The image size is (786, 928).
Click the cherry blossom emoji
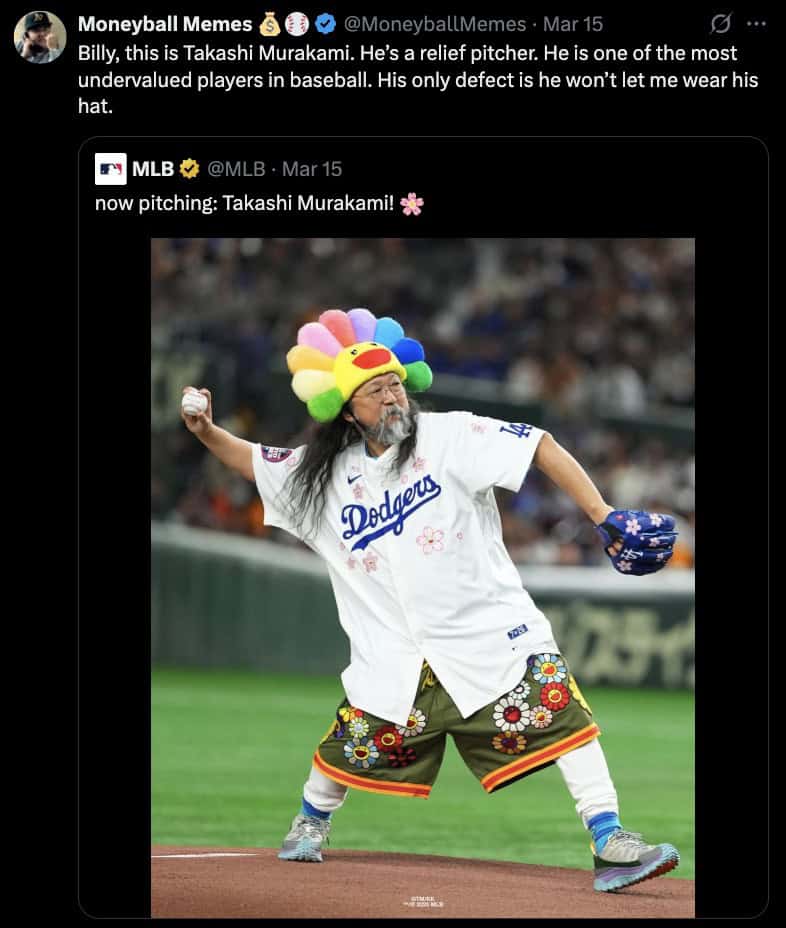pyautogui.click(x=411, y=204)
